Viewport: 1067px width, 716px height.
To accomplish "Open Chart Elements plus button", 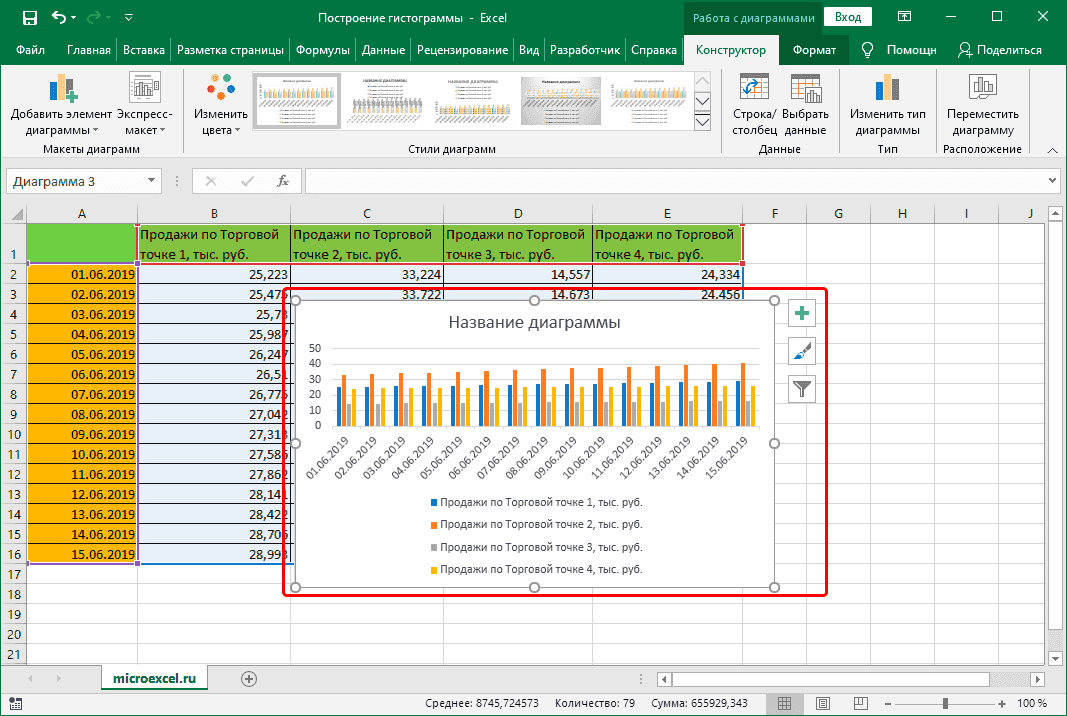I will [802, 314].
